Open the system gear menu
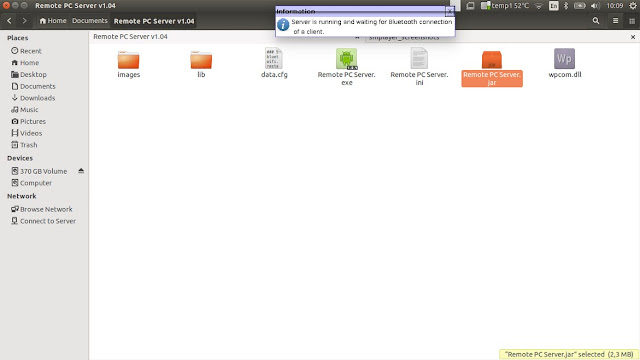Viewport: 640px width, 360px height. coord(633,6)
